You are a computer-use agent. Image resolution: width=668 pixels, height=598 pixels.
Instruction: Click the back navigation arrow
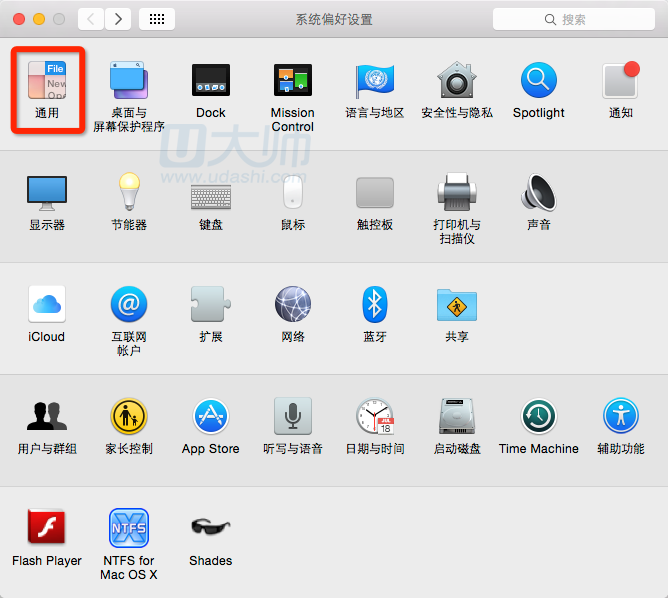pos(91,19)
